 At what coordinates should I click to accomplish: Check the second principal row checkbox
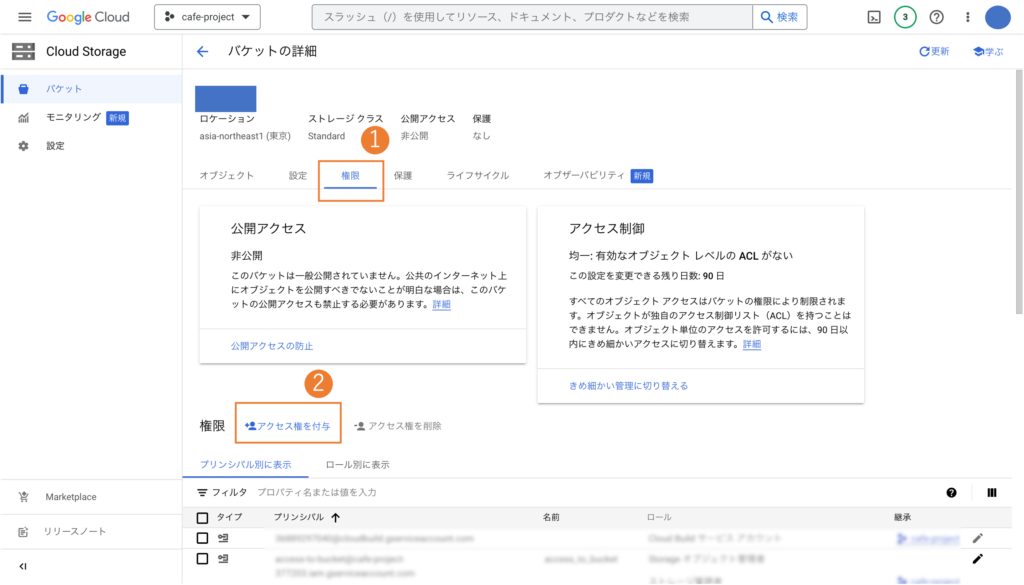(202, 559)
